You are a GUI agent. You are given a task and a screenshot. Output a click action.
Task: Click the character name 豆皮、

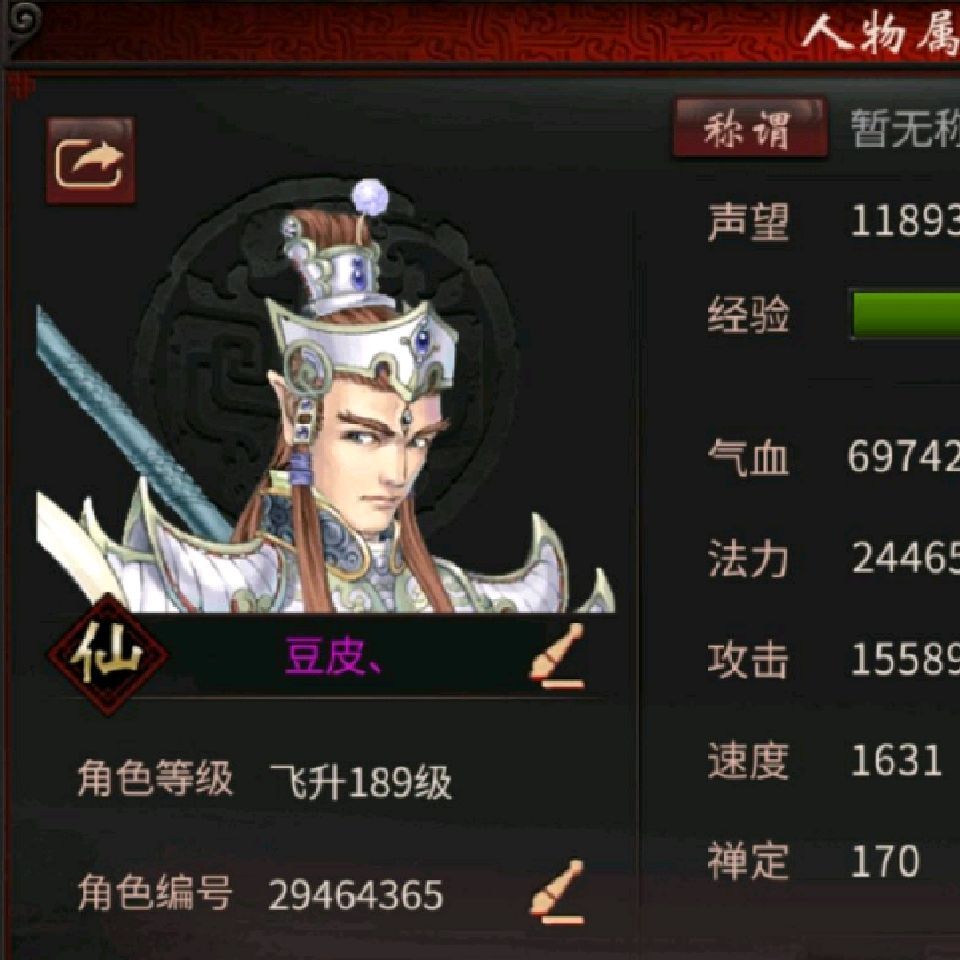pos(334,656)
